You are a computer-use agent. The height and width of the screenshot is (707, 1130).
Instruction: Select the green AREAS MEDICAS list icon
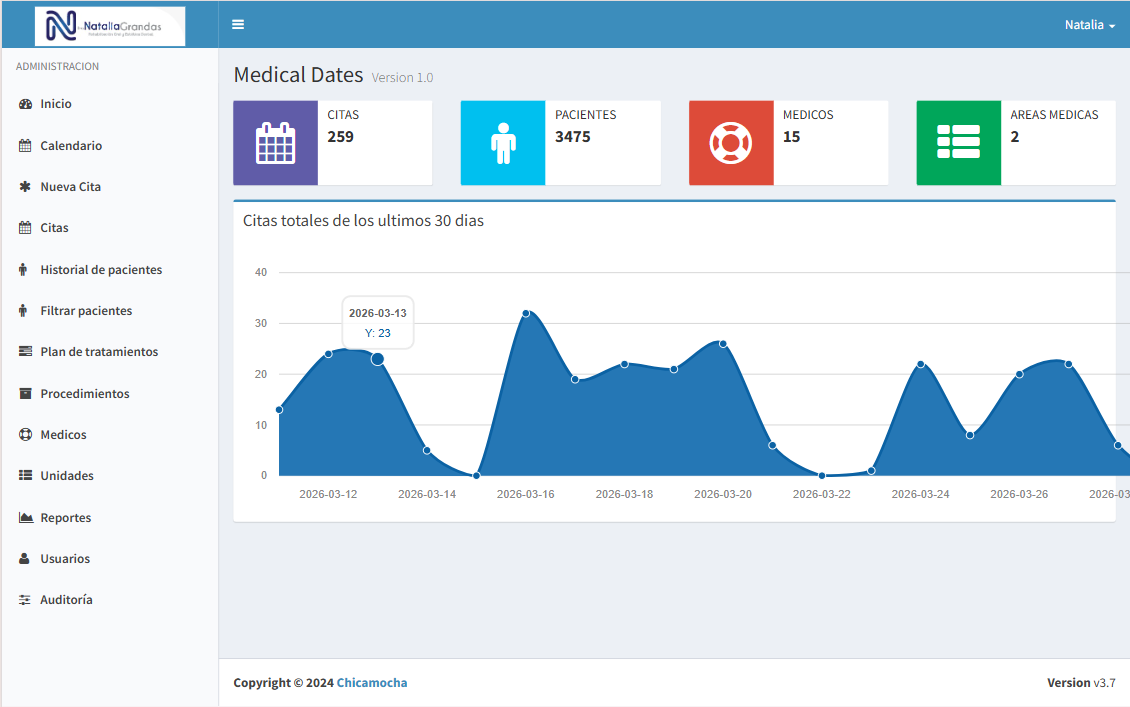point(958,142)
